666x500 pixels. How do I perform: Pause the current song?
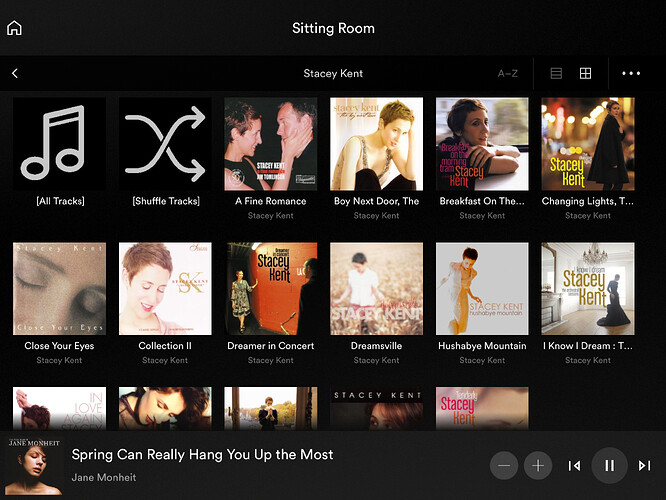pos(610,466)
